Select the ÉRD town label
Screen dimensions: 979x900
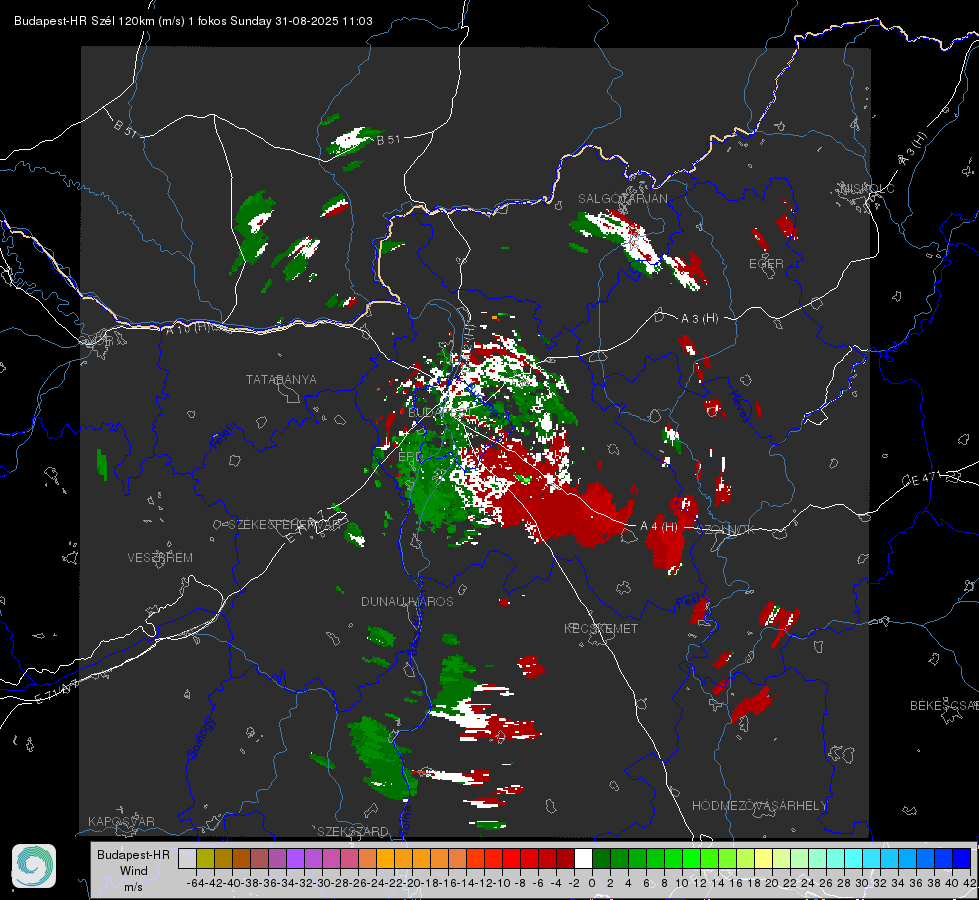(x=410, y=457)
